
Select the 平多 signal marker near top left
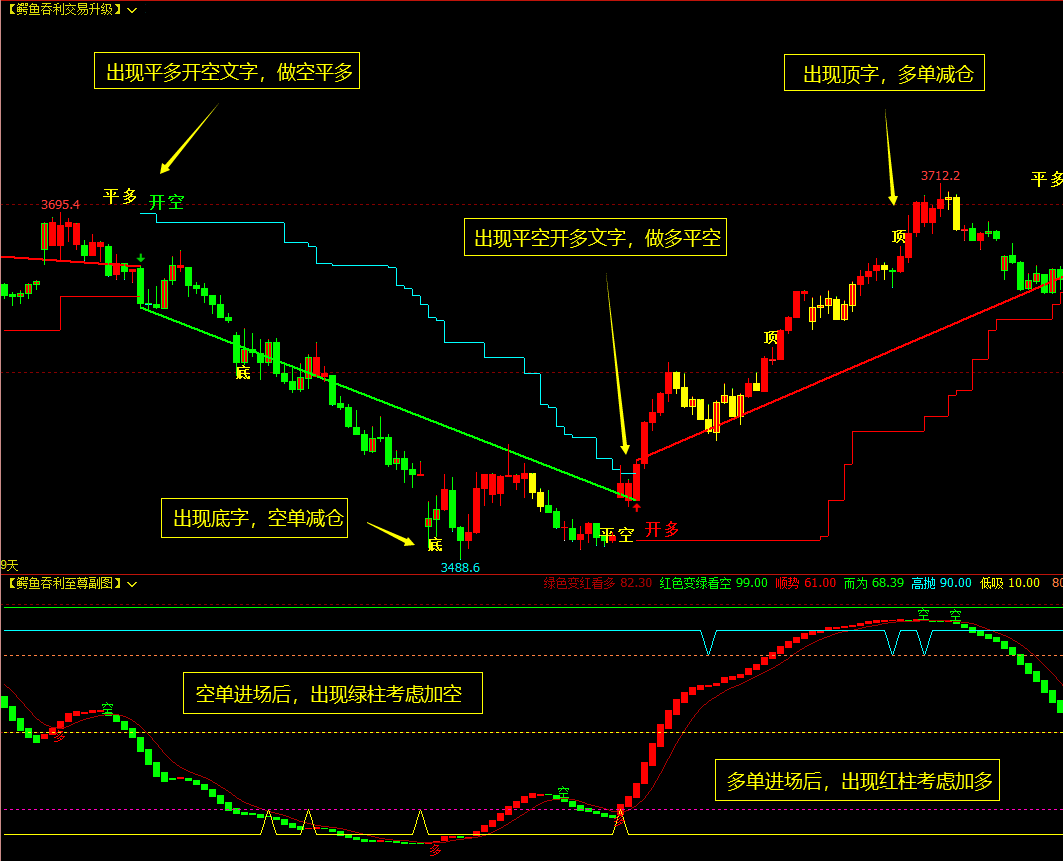118,197
